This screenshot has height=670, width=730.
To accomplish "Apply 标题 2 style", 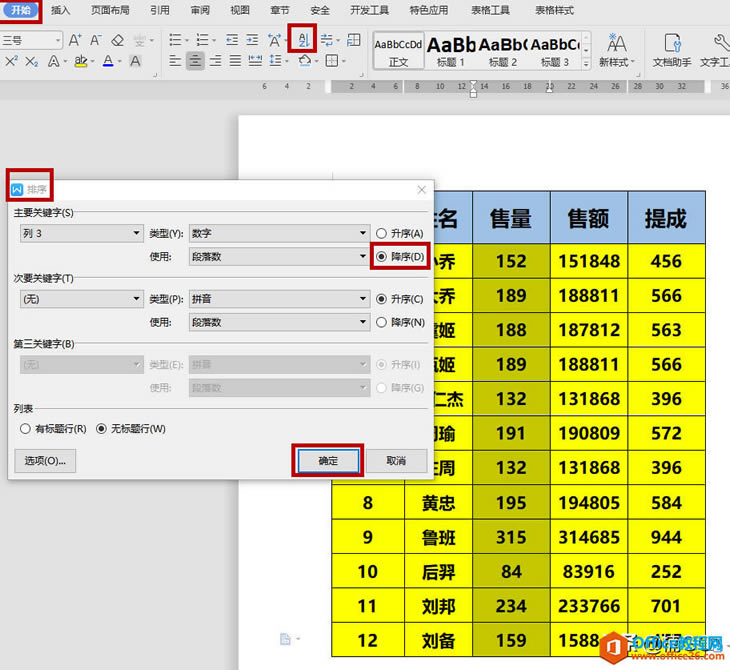I will coord(503,51).
